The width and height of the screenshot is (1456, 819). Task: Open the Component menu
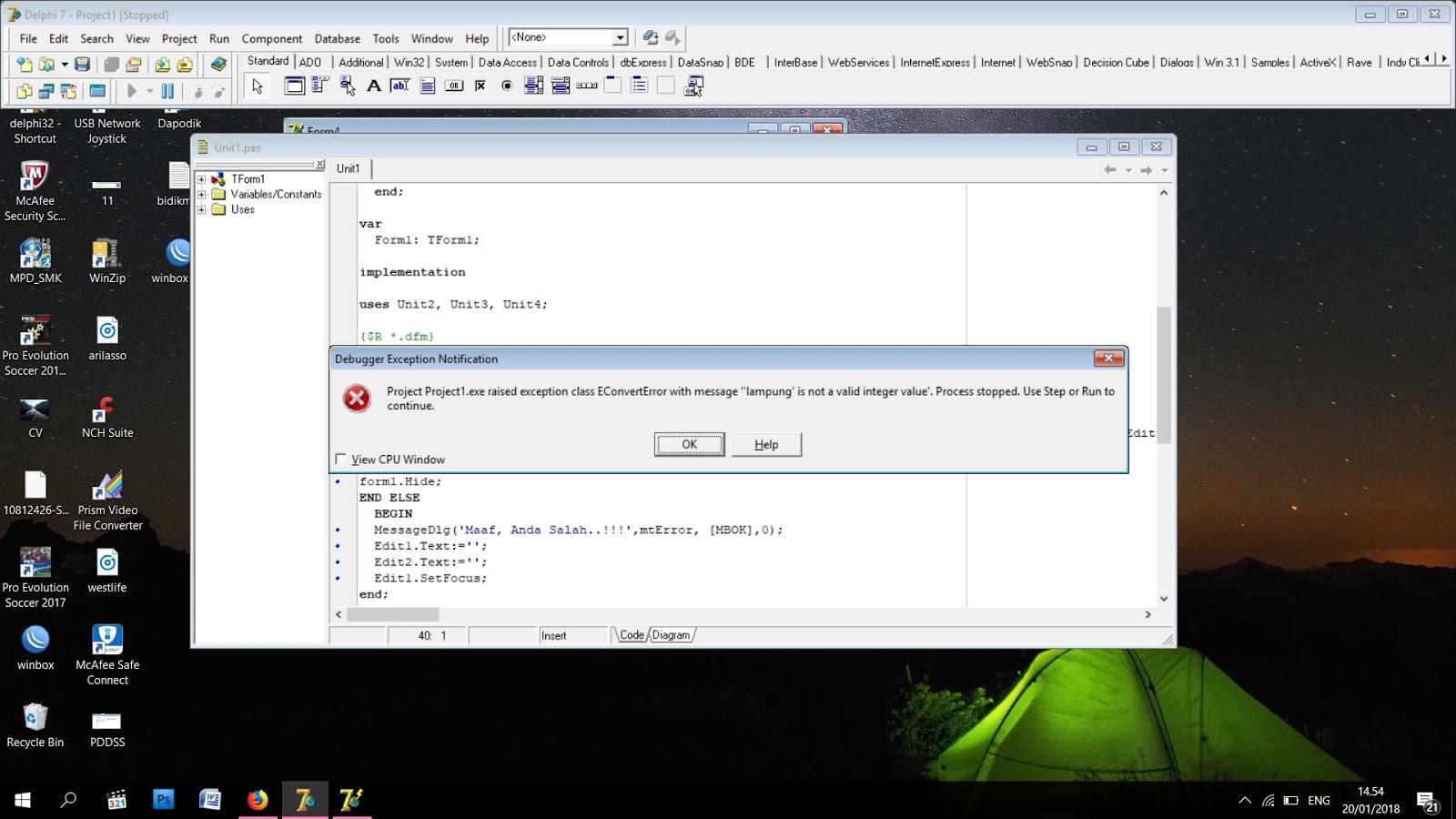click(271, 38)
